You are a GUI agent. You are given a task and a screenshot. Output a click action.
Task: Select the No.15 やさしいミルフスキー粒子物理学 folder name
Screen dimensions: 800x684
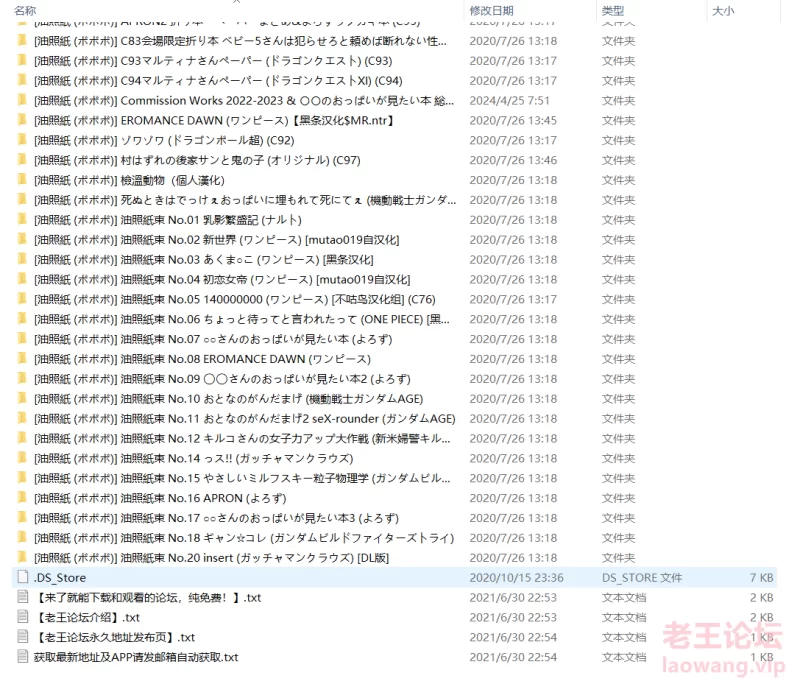click(242, 478)
